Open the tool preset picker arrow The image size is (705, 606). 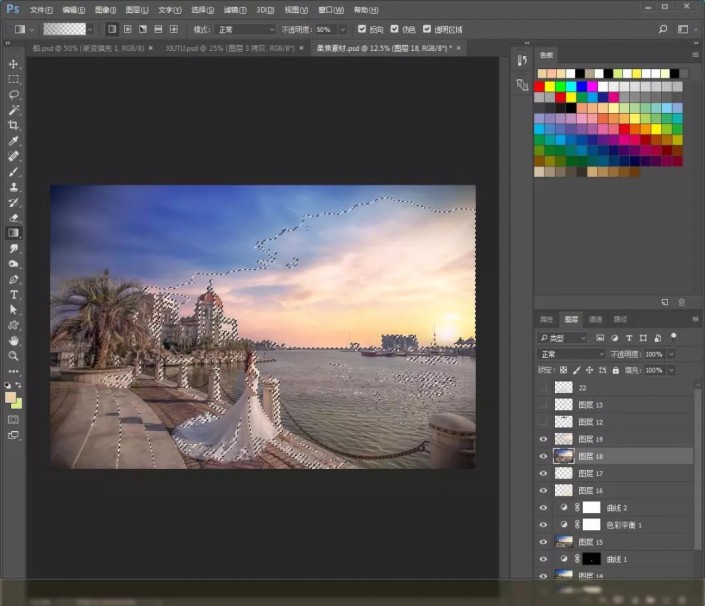(x=31, y=30)
